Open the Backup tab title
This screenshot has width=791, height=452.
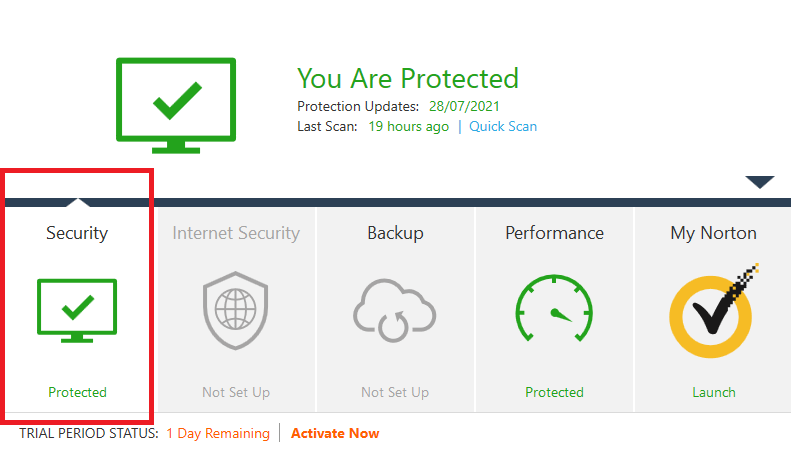(396, 233)
